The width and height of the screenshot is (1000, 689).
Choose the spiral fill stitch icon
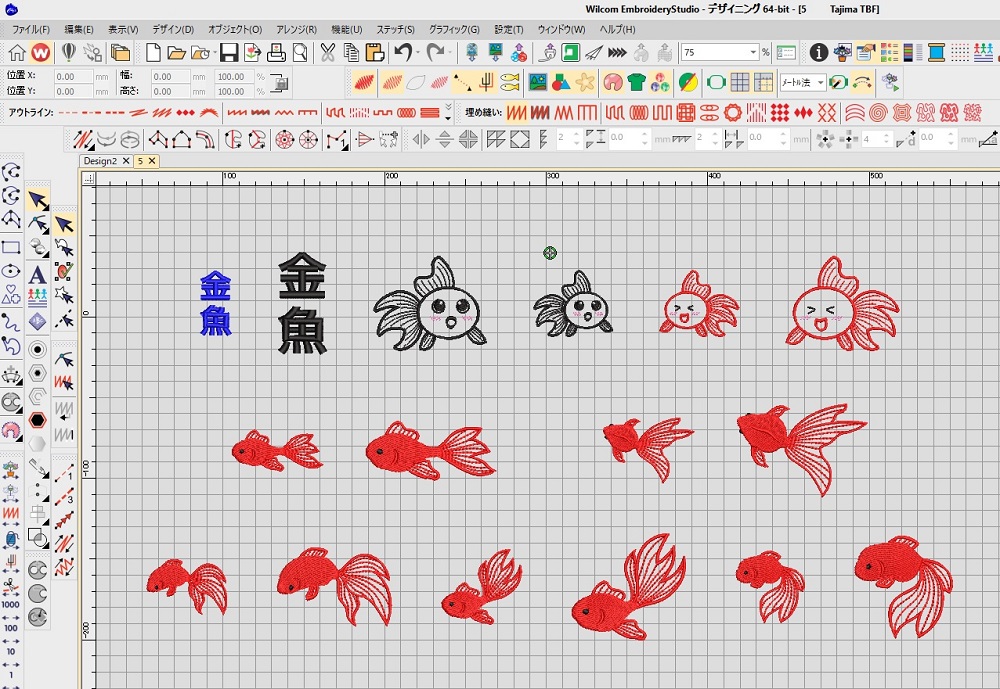pos(878,113)
